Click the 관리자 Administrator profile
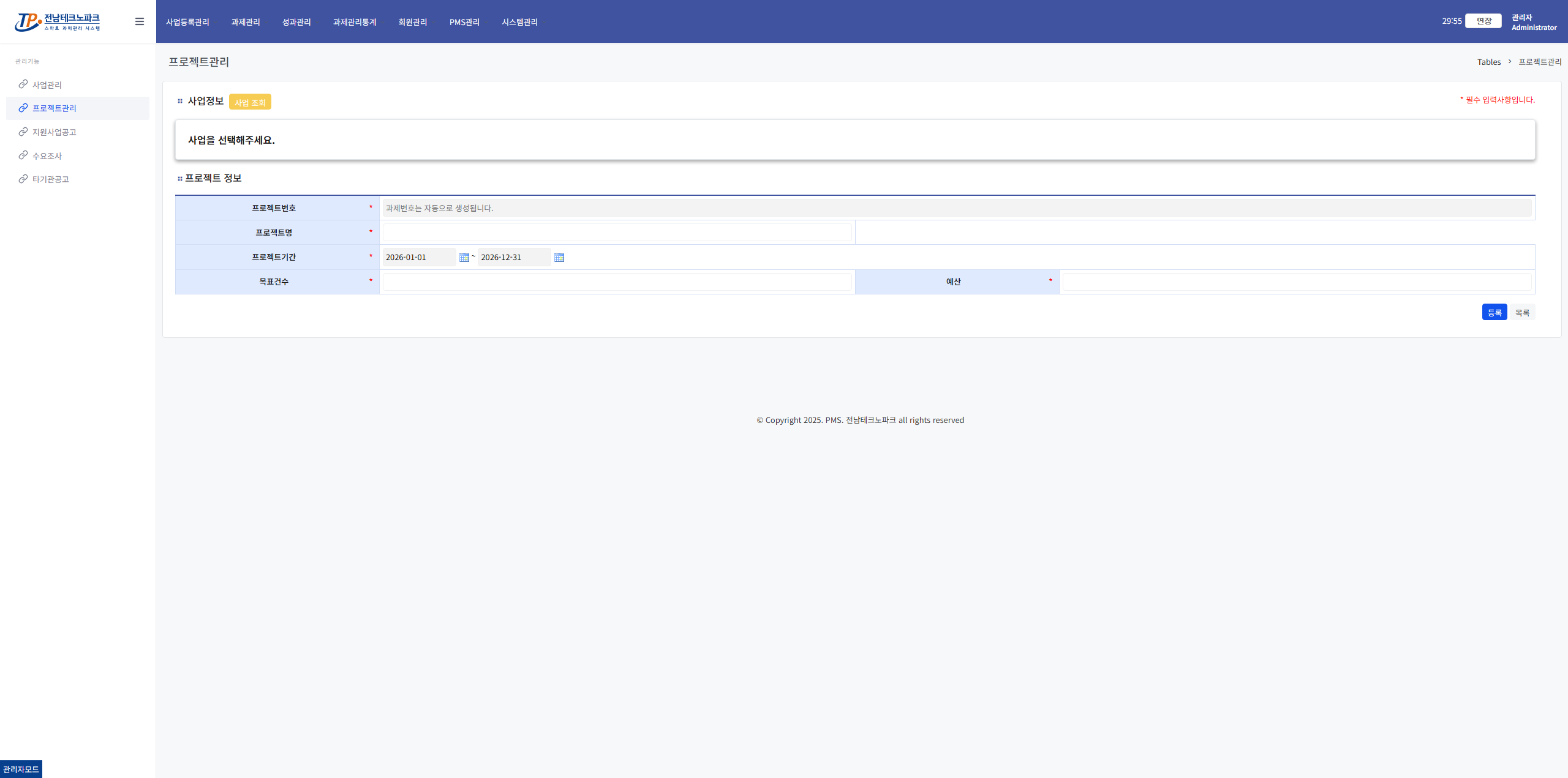Screen dimensions: 1568x778 (1534, 22)
